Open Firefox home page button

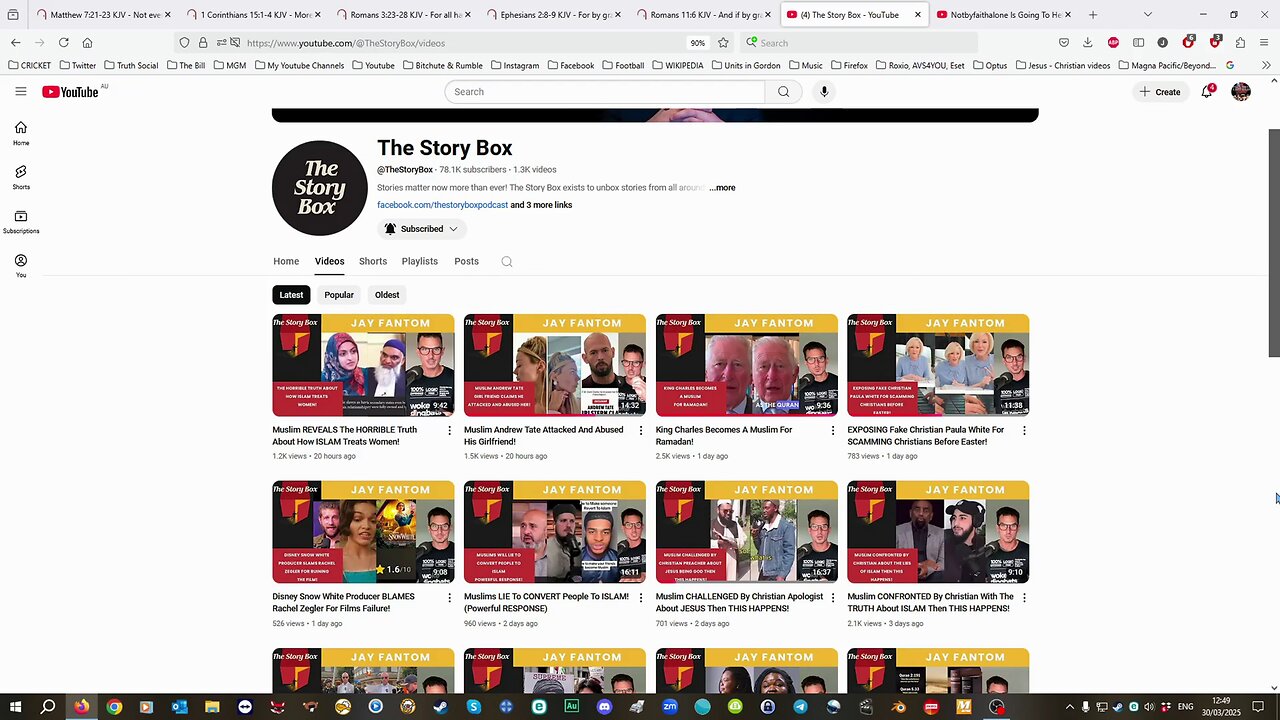[88, 43]
